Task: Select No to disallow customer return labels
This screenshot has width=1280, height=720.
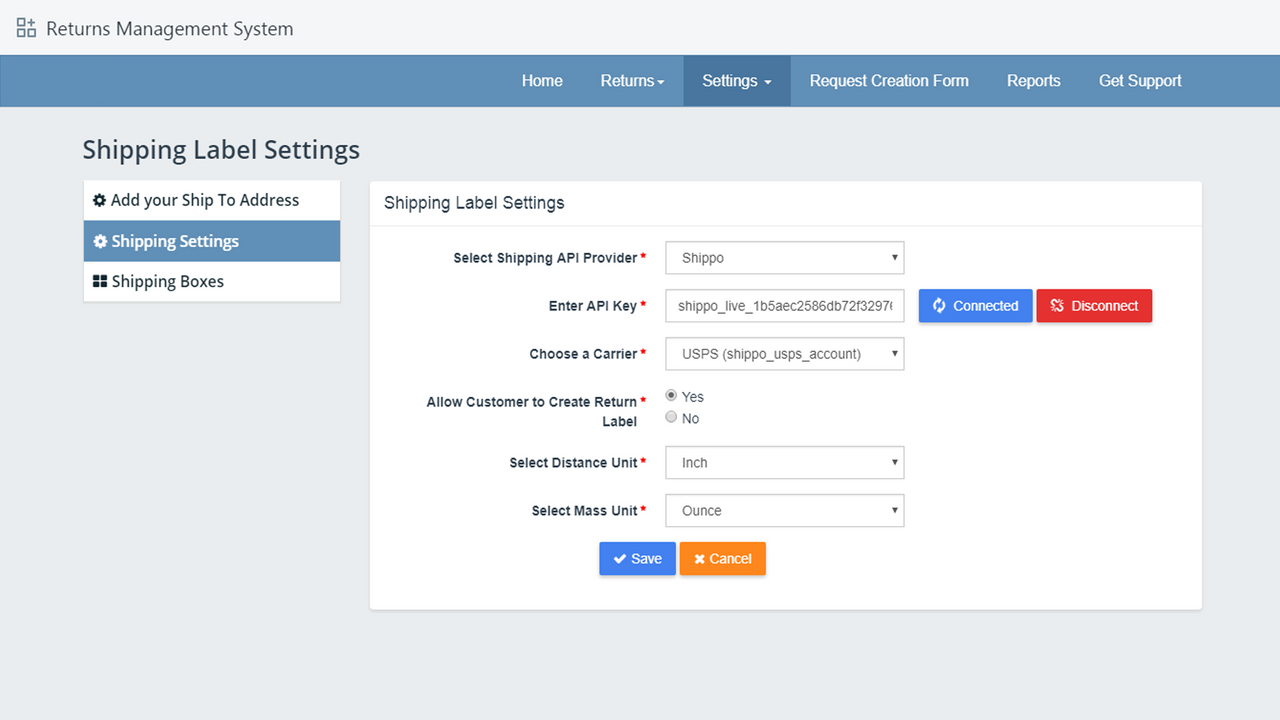Action: [x=671, y=416]
